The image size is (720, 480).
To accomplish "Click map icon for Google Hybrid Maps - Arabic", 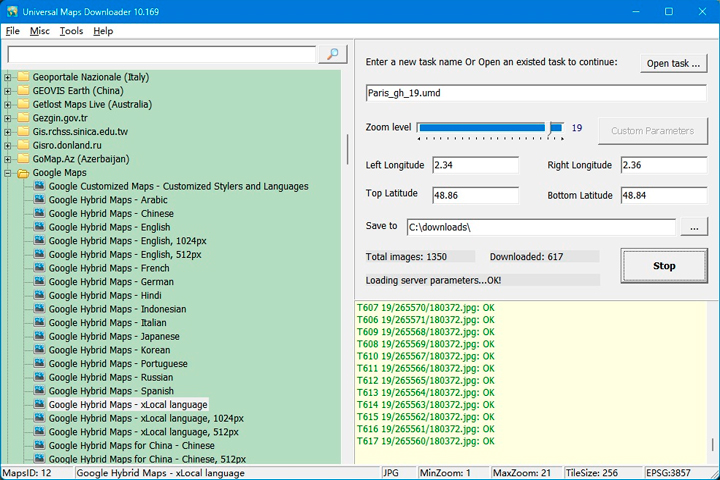I will point(39,200).
